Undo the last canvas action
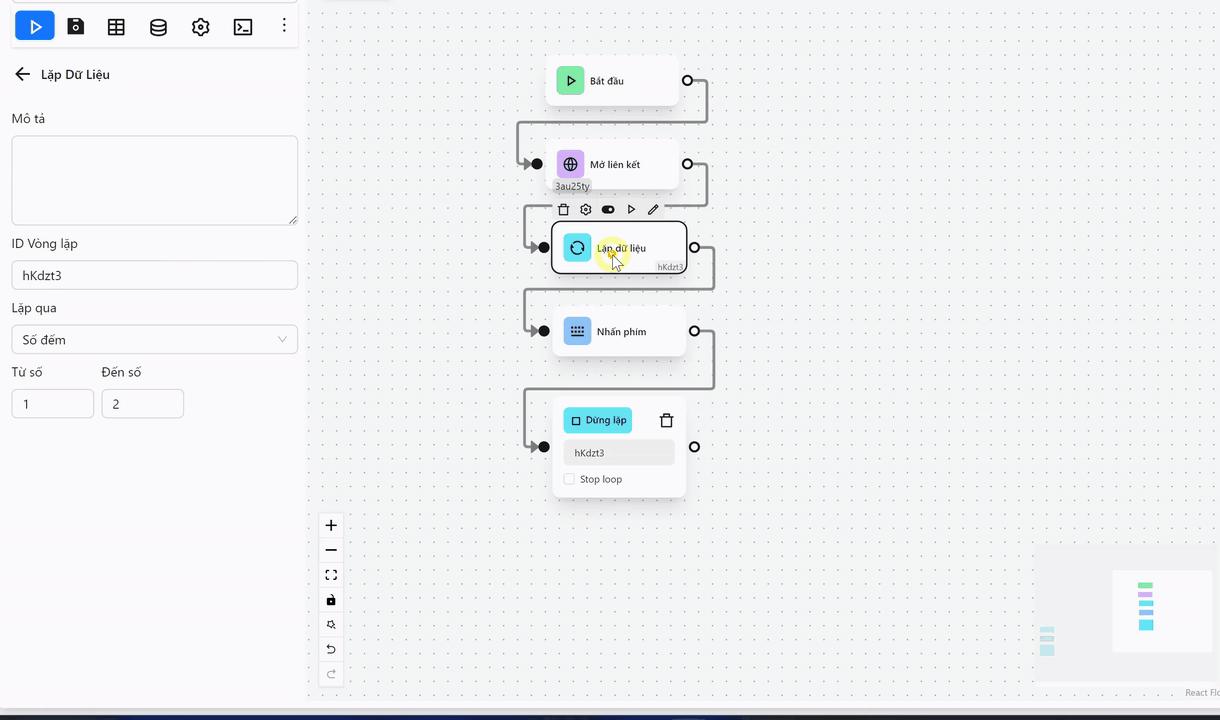 331,650
